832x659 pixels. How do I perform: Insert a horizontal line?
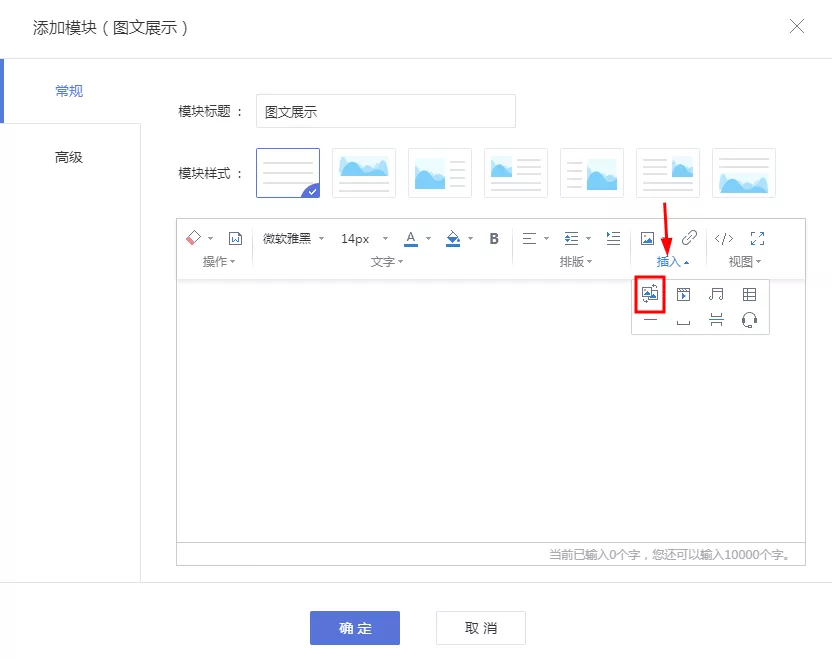[650, 319]
